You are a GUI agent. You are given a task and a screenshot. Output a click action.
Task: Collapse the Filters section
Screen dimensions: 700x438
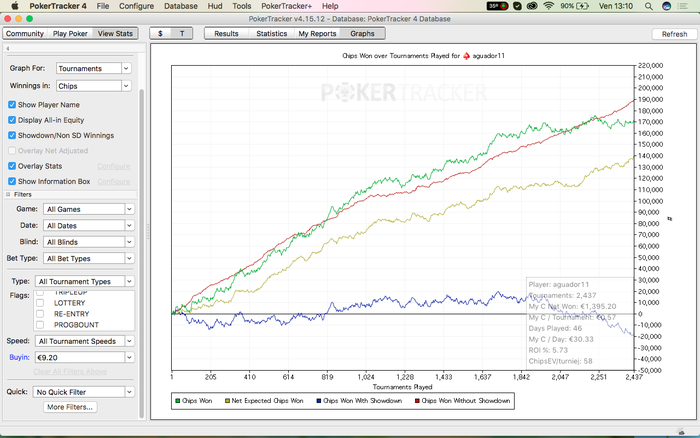pyautogui.click(x=8, y=194)
